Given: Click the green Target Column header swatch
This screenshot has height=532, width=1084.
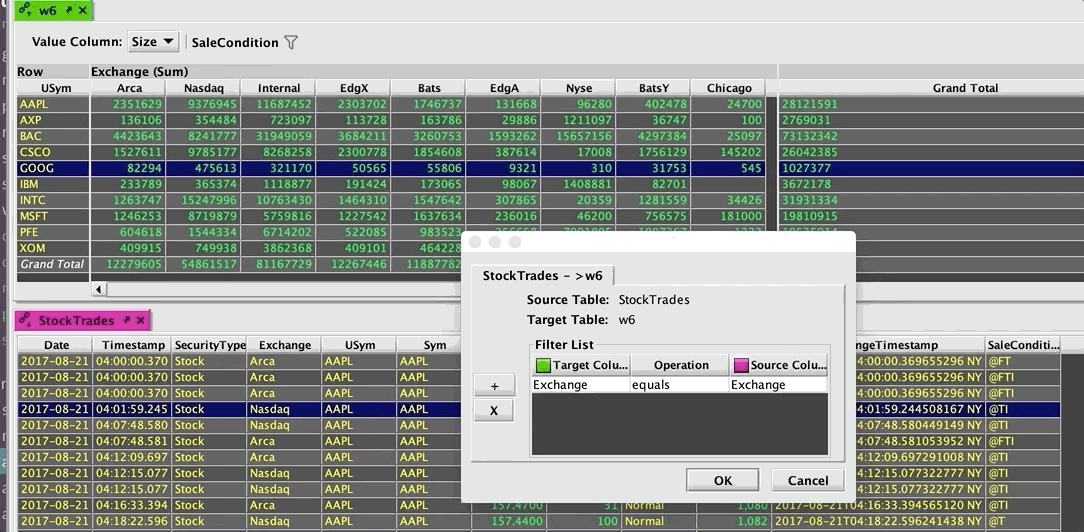Looking at the screenshot, I should pyautogui.click(x=543, y=365).
